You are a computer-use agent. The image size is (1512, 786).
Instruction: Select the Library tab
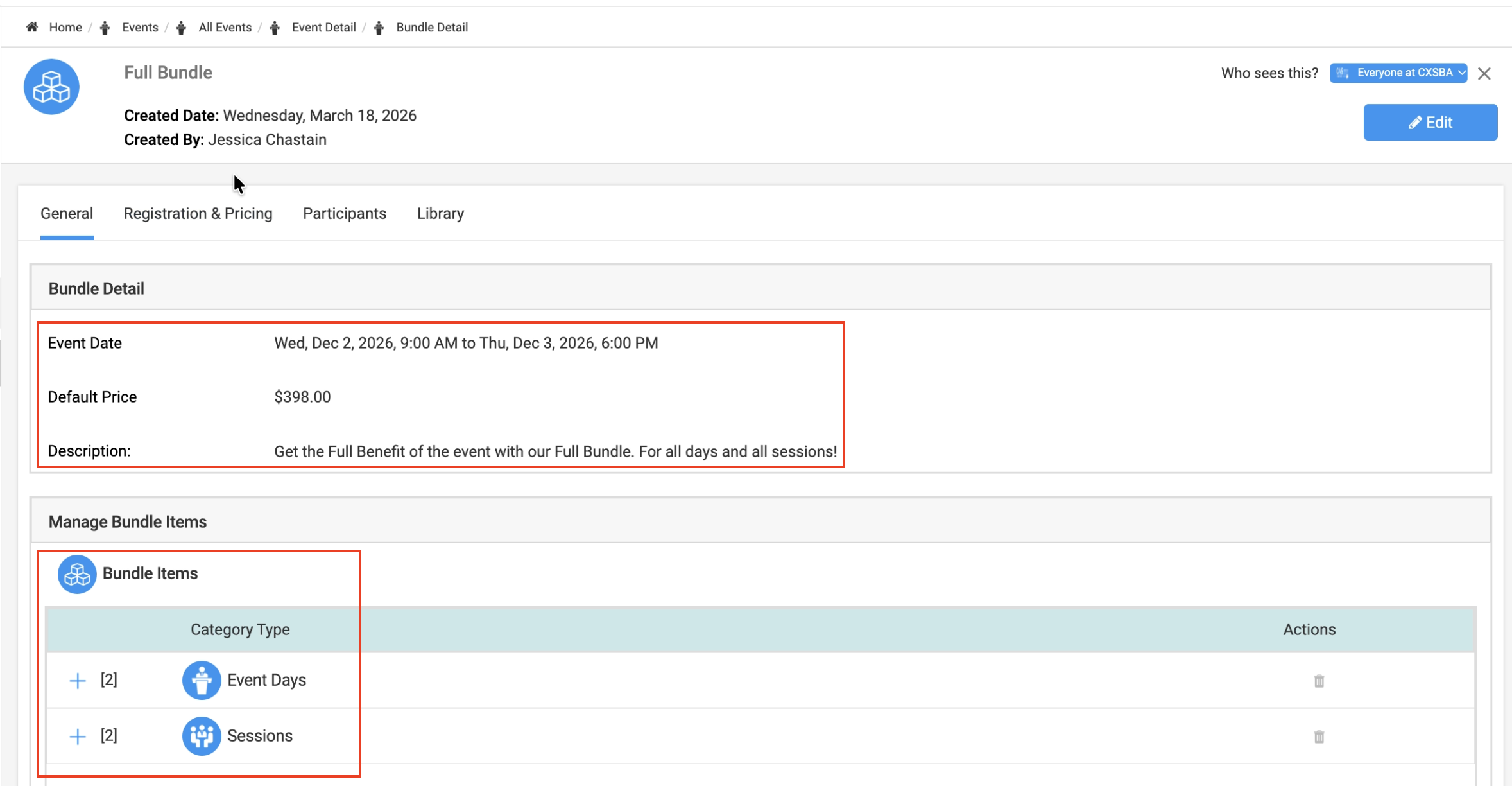[x=440, y=214]
